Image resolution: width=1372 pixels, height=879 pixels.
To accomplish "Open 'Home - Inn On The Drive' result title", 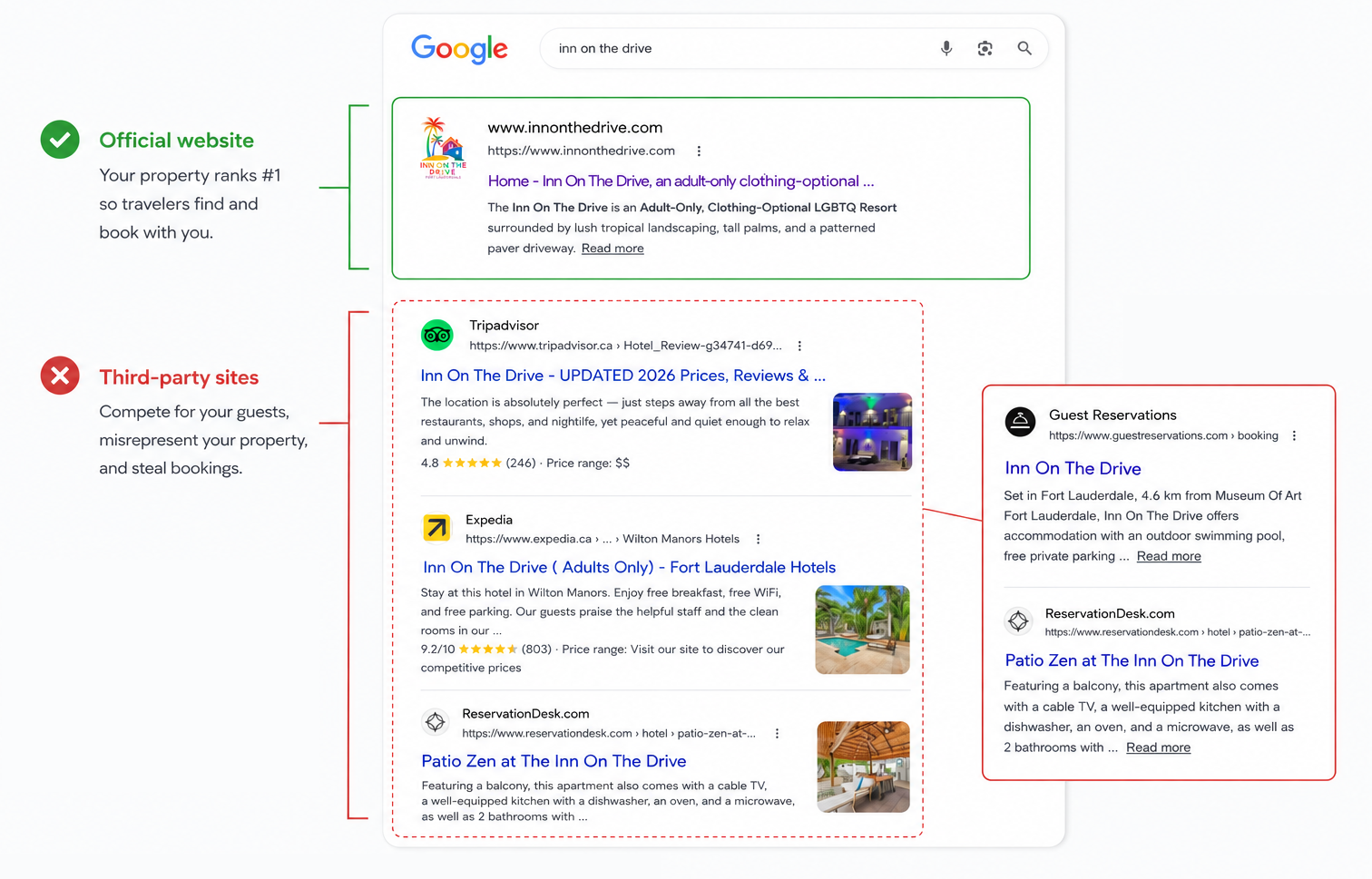I will click(x=681, y=181).
